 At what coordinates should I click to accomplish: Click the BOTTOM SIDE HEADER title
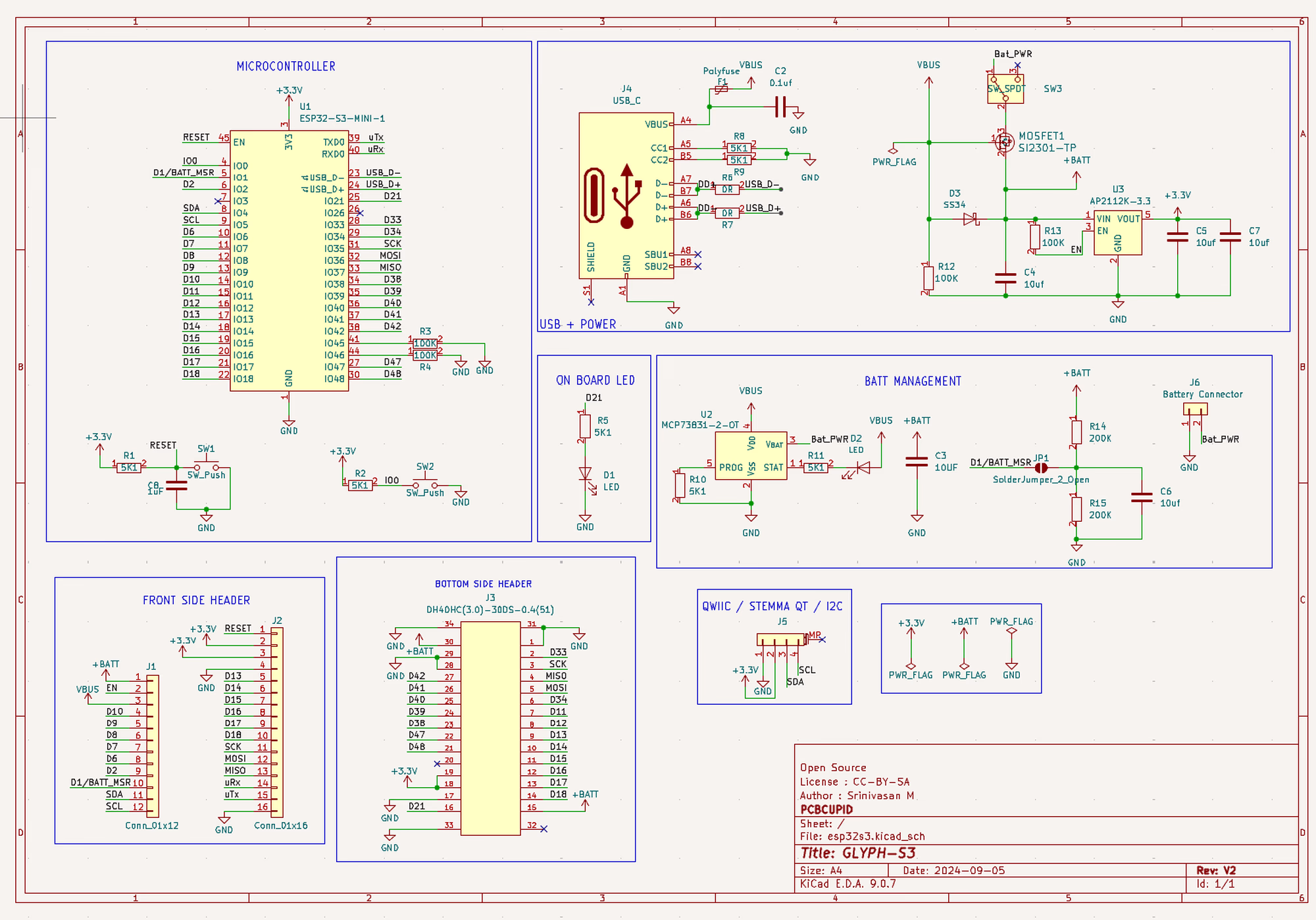[x=483, y=584]
